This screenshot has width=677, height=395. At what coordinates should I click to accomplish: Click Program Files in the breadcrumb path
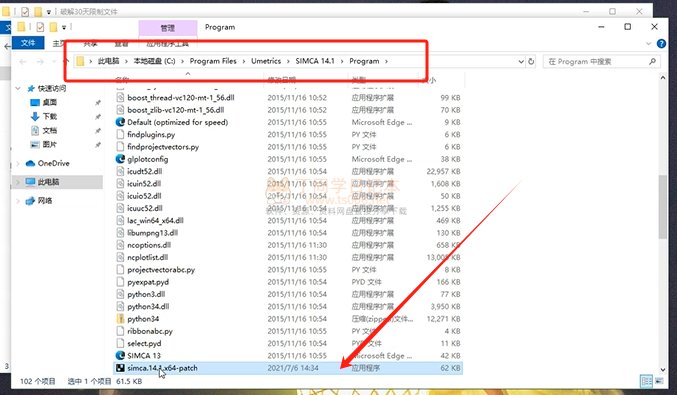coord(213,61)
